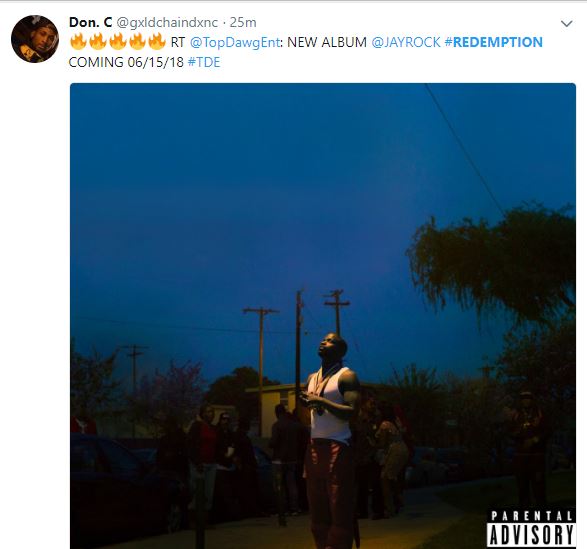Click the last fire emoji before RT
This screenshot has height=549, width=587.
tap(157, 41)
